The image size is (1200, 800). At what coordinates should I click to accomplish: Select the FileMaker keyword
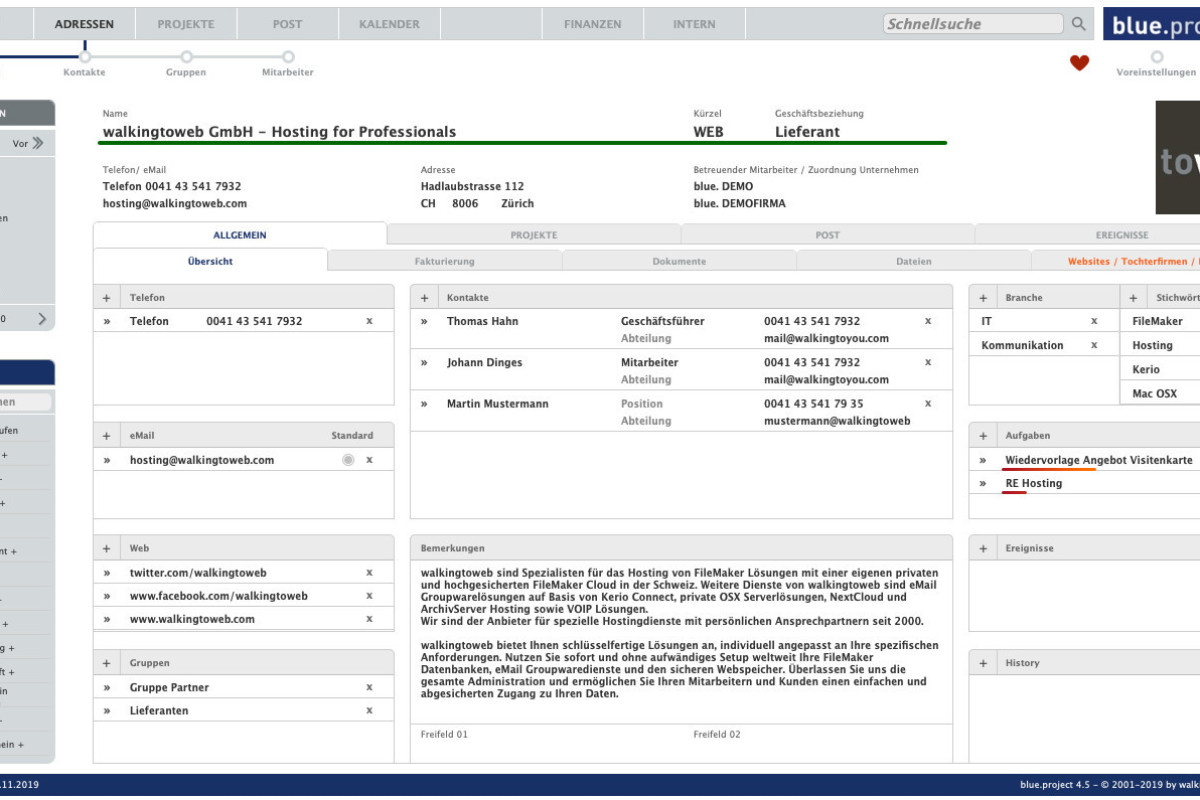(1158, 321)
